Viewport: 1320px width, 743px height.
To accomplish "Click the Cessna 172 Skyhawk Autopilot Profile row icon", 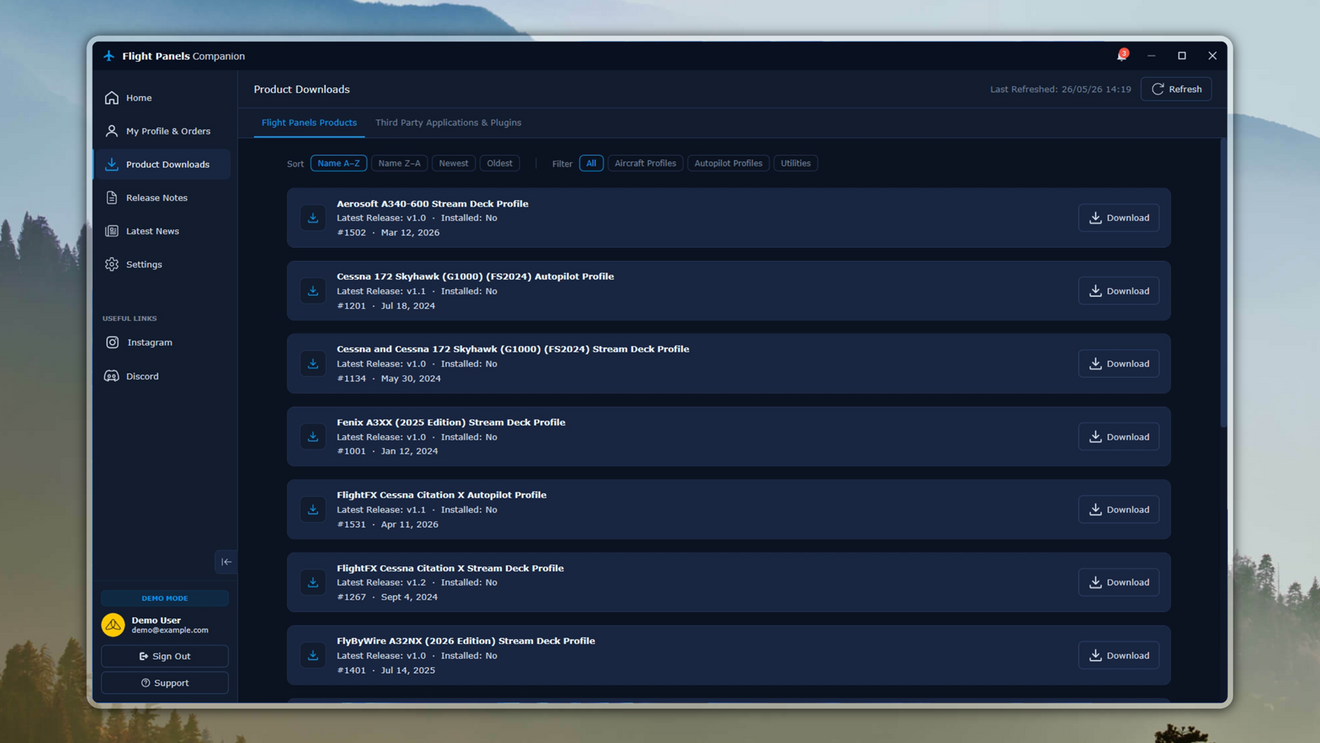I will click(x=313, y=291).
